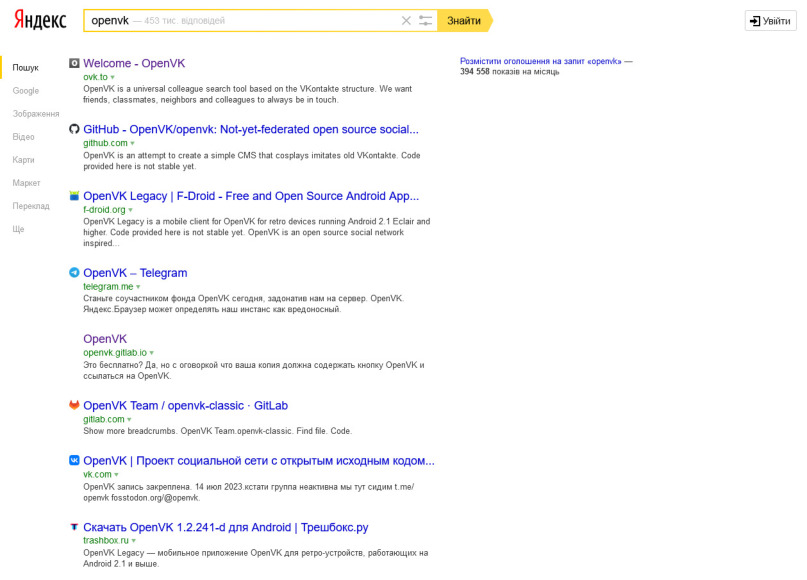This screenshot has width=807, height=580.
Task: Open the Маркет tab
Action: [x=26, y=183]
